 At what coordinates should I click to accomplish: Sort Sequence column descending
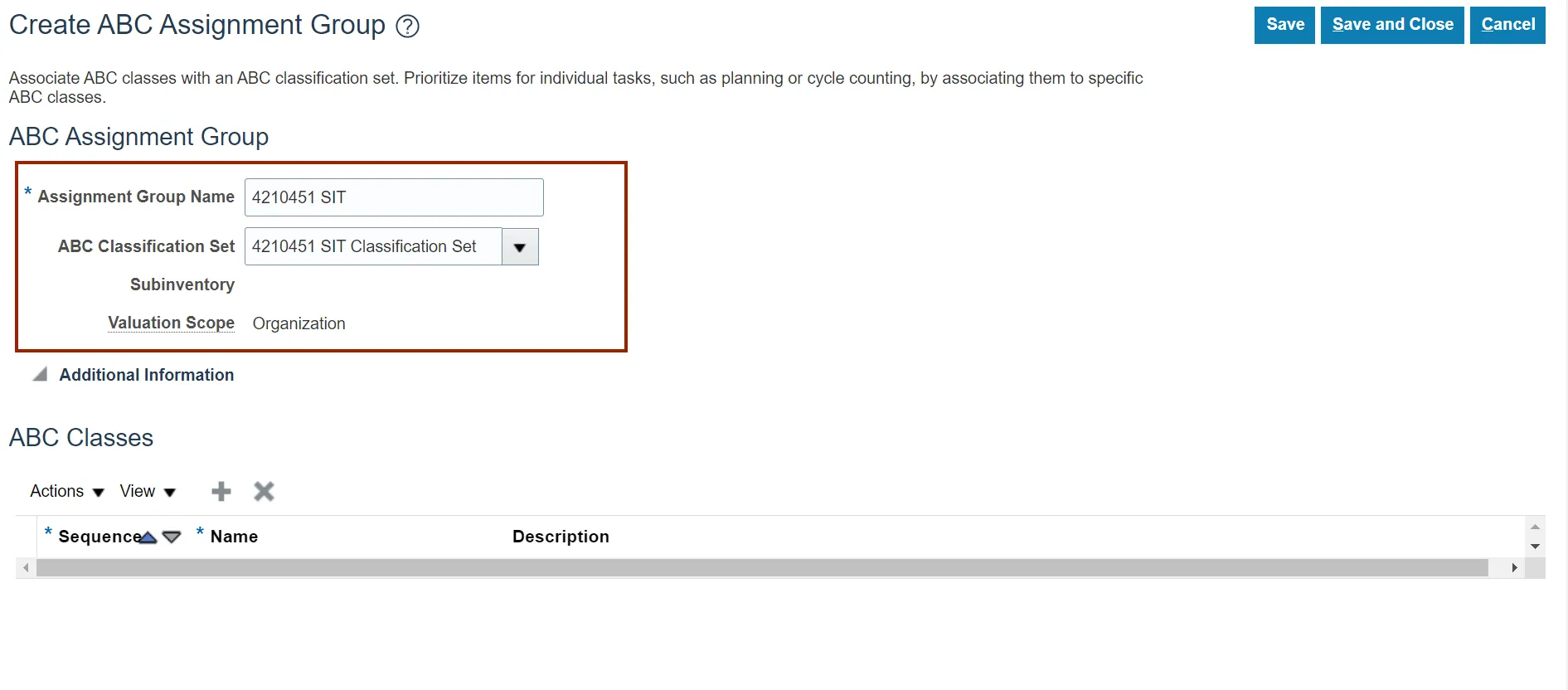pos(172,537)
